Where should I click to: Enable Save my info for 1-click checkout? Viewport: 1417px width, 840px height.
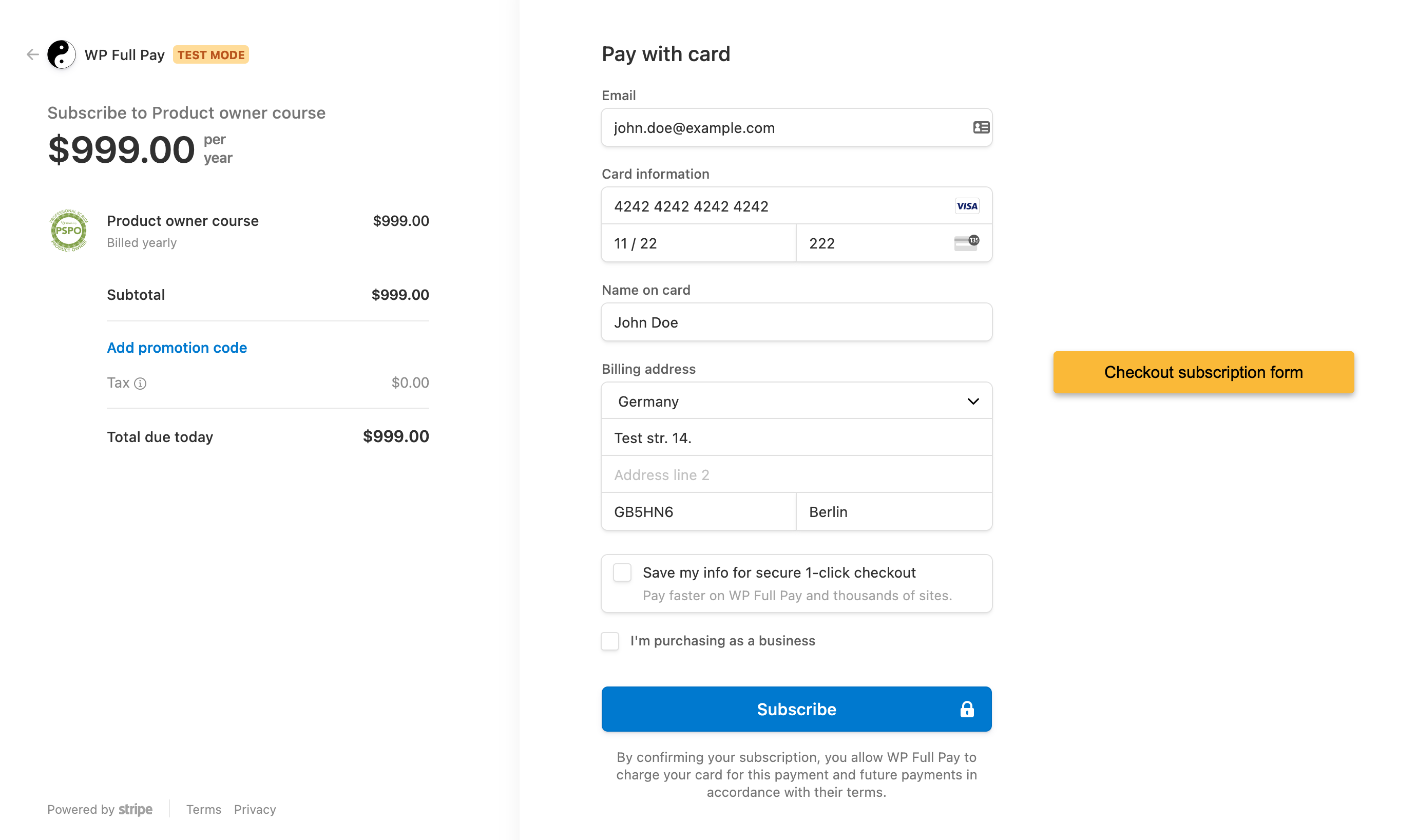pos(622,573)
